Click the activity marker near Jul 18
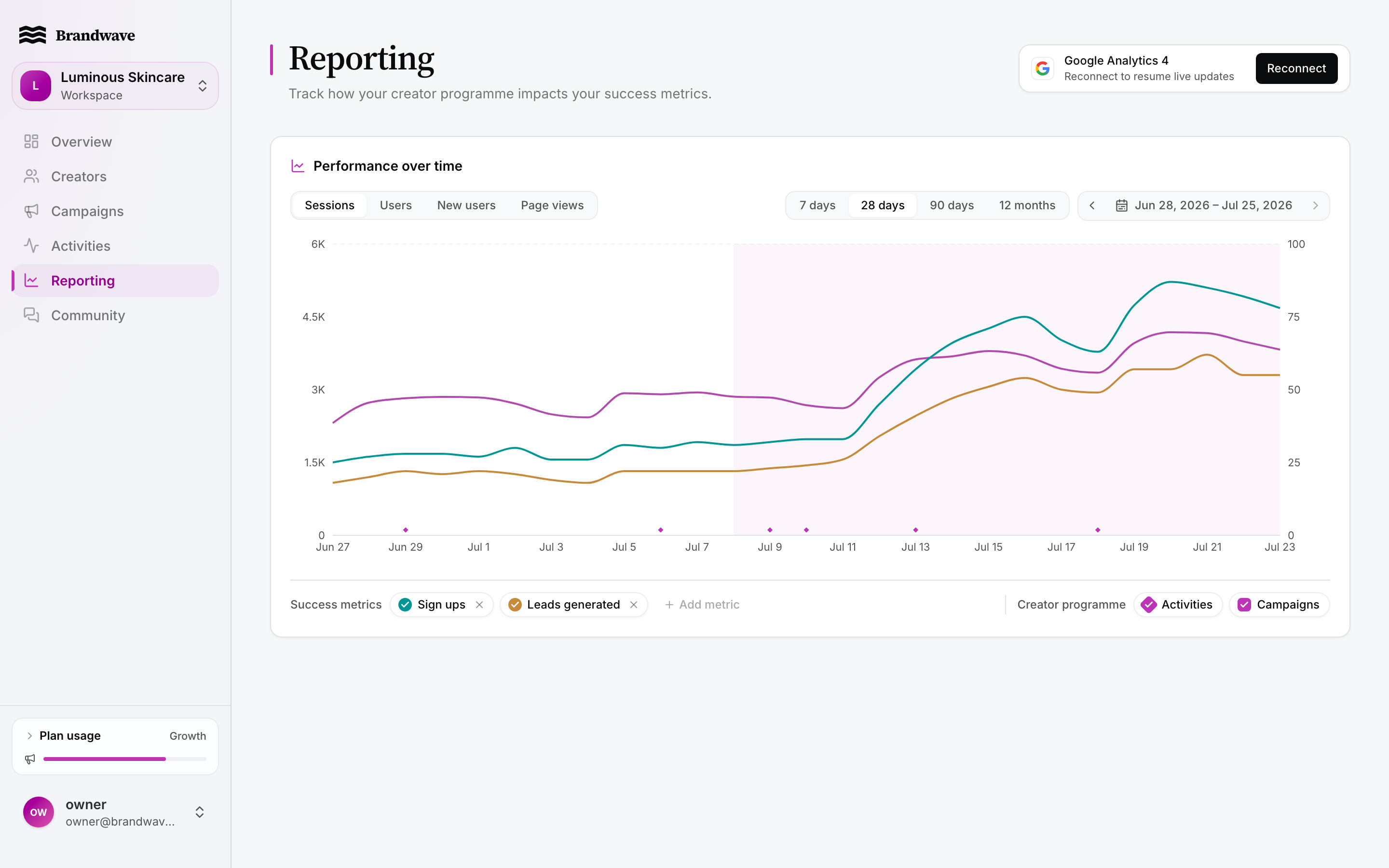This screenshot has height=868, width=1389. 1097,530
